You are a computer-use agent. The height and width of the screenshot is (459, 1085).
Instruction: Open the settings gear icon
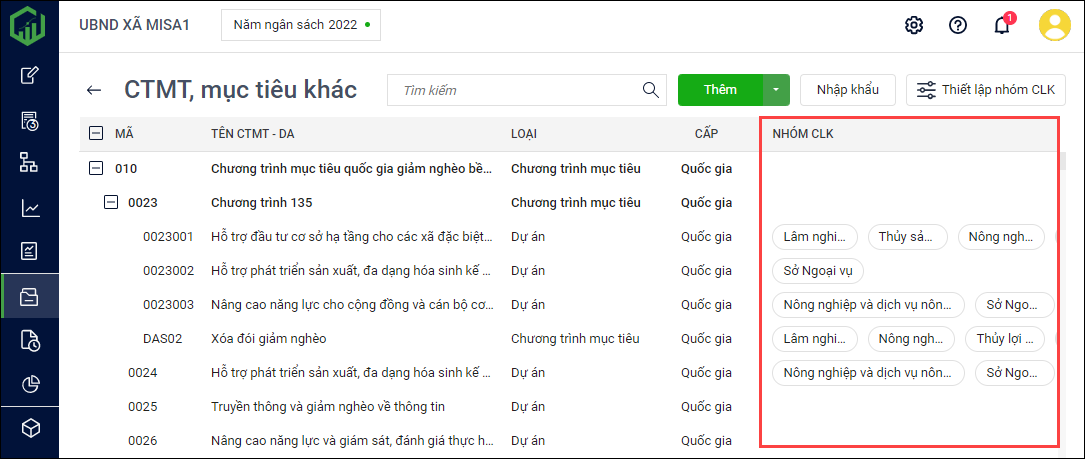coord(913,25)
